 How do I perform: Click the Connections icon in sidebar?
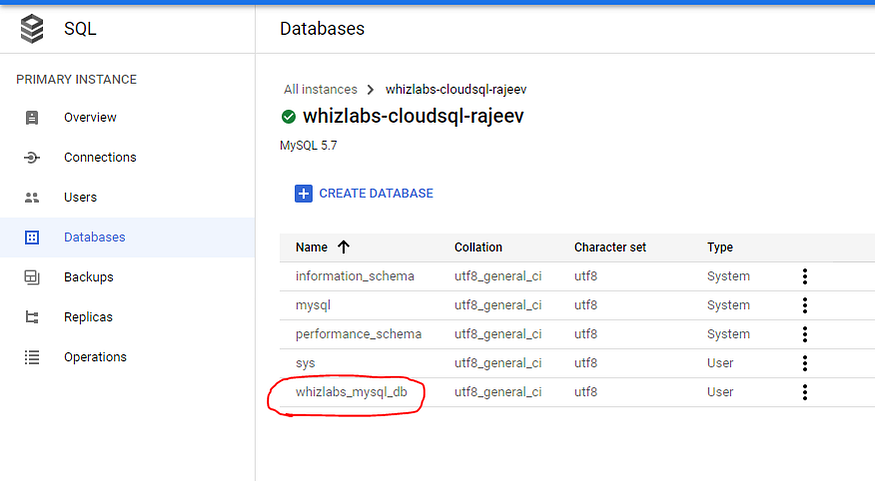tap(32, 158)
